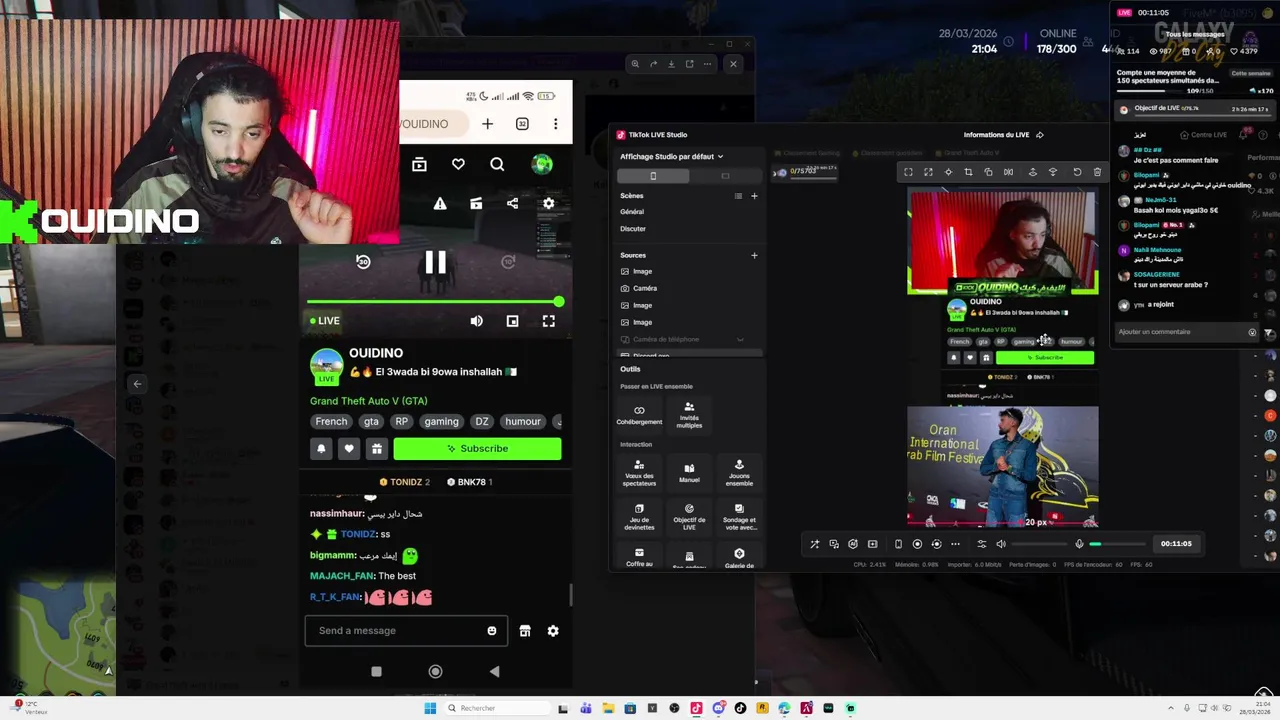Screen dimensions: 1280x720
Task: Add a new source with plus
Action: click(x=754, y=255)
